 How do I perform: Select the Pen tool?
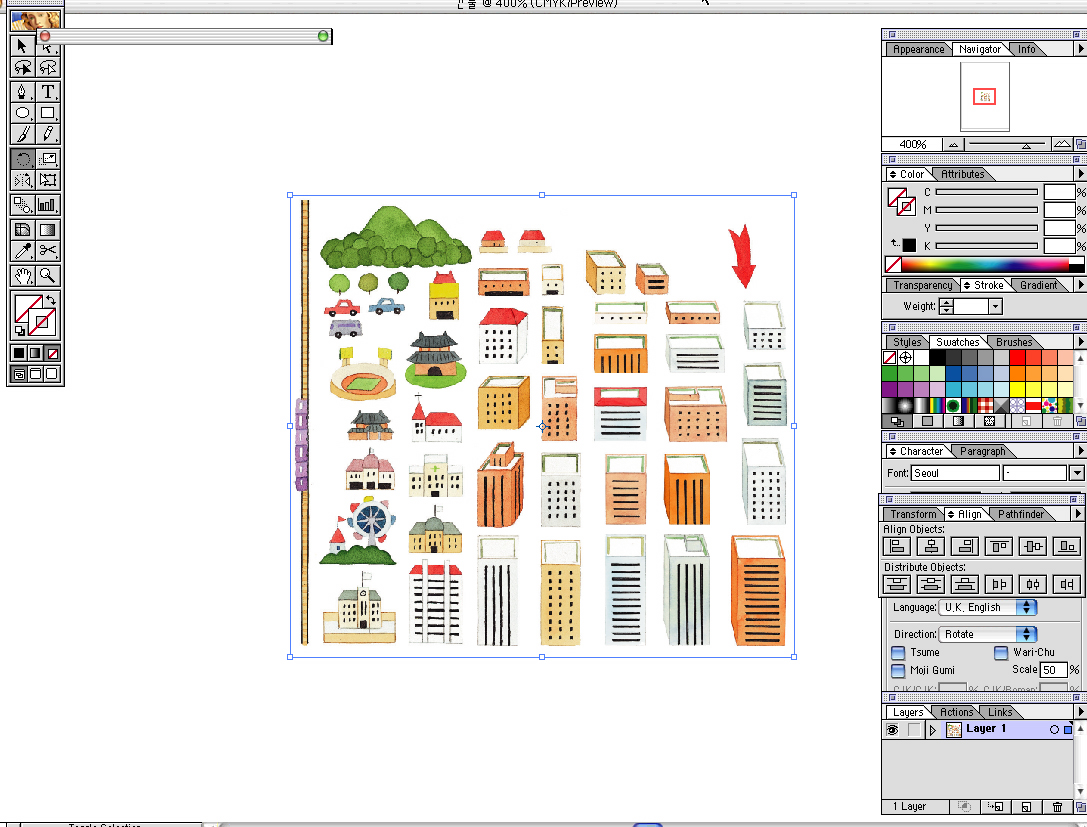pos(22,92)
